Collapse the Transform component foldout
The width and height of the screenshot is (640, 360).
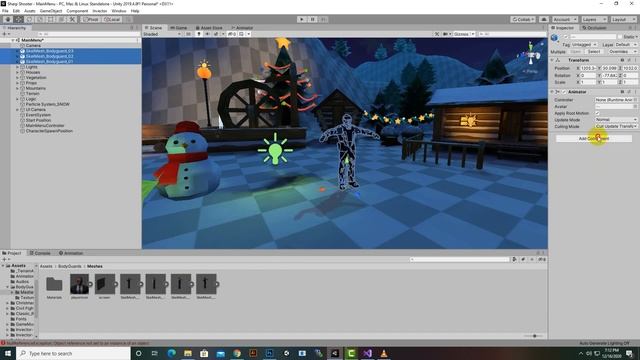[x=552, y=60]
